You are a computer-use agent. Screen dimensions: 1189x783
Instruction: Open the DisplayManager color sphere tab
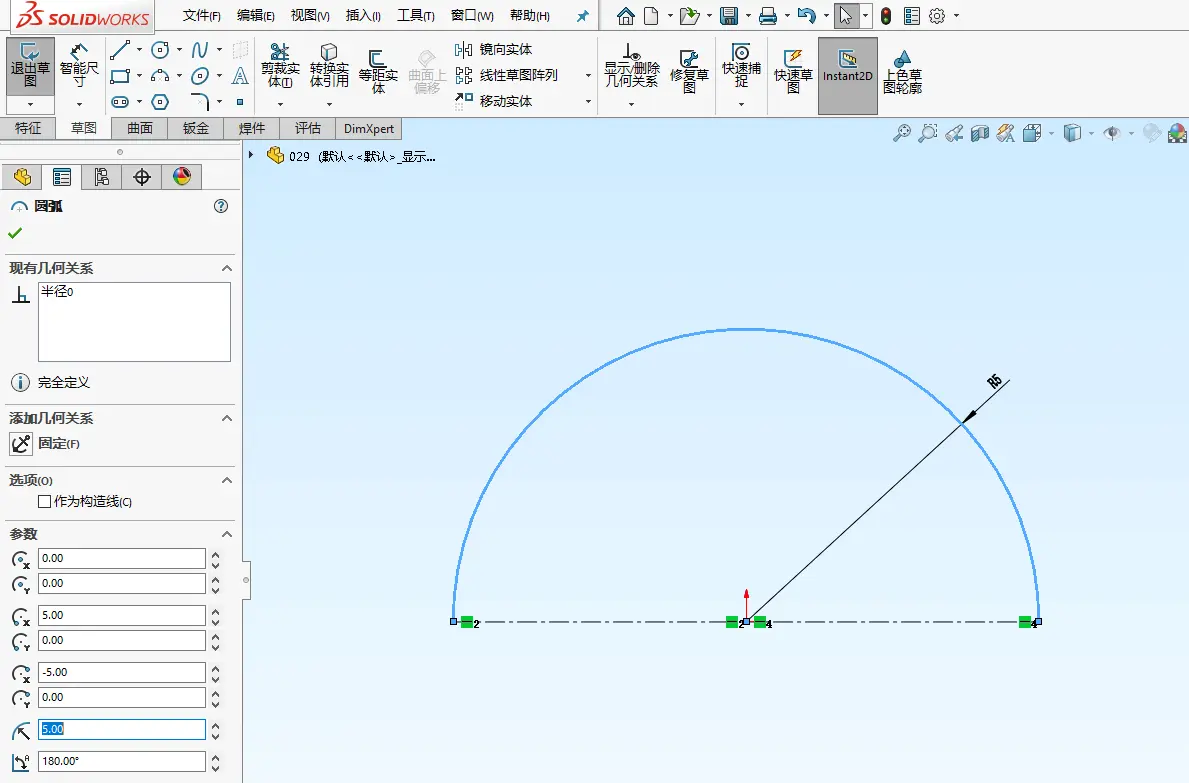click(182, 177)
